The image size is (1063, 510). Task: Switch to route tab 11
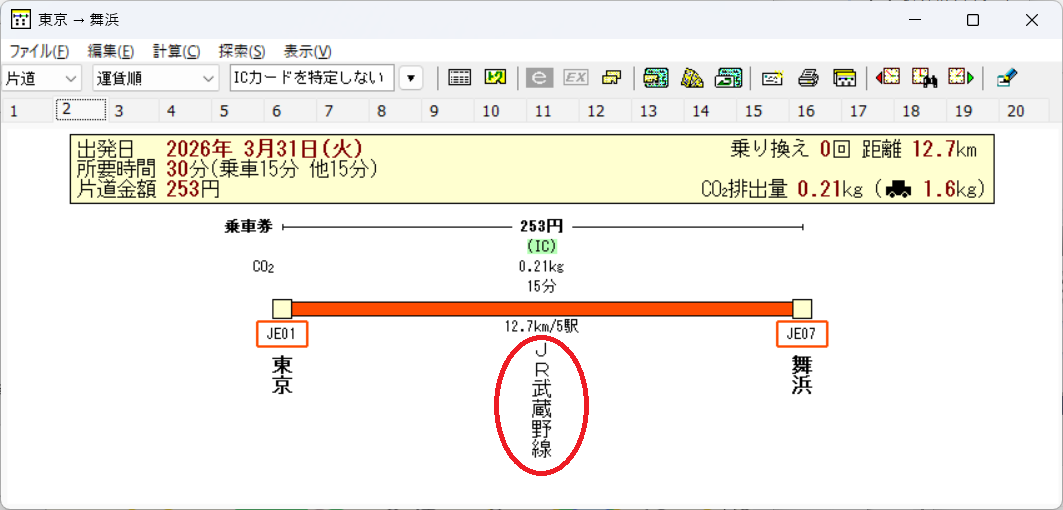pyautogui.click(x=553, y=111)
